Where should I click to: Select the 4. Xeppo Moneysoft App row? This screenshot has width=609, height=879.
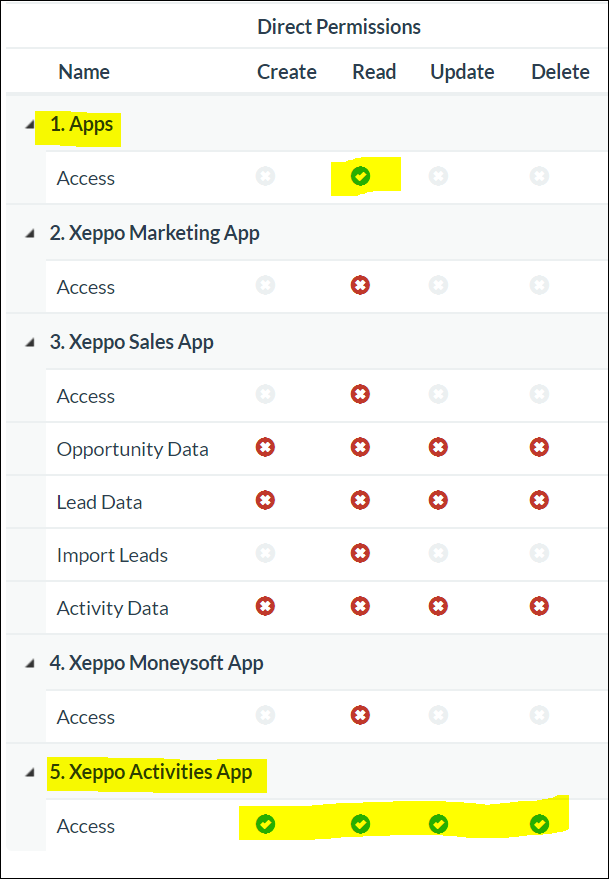coord(156,663)
